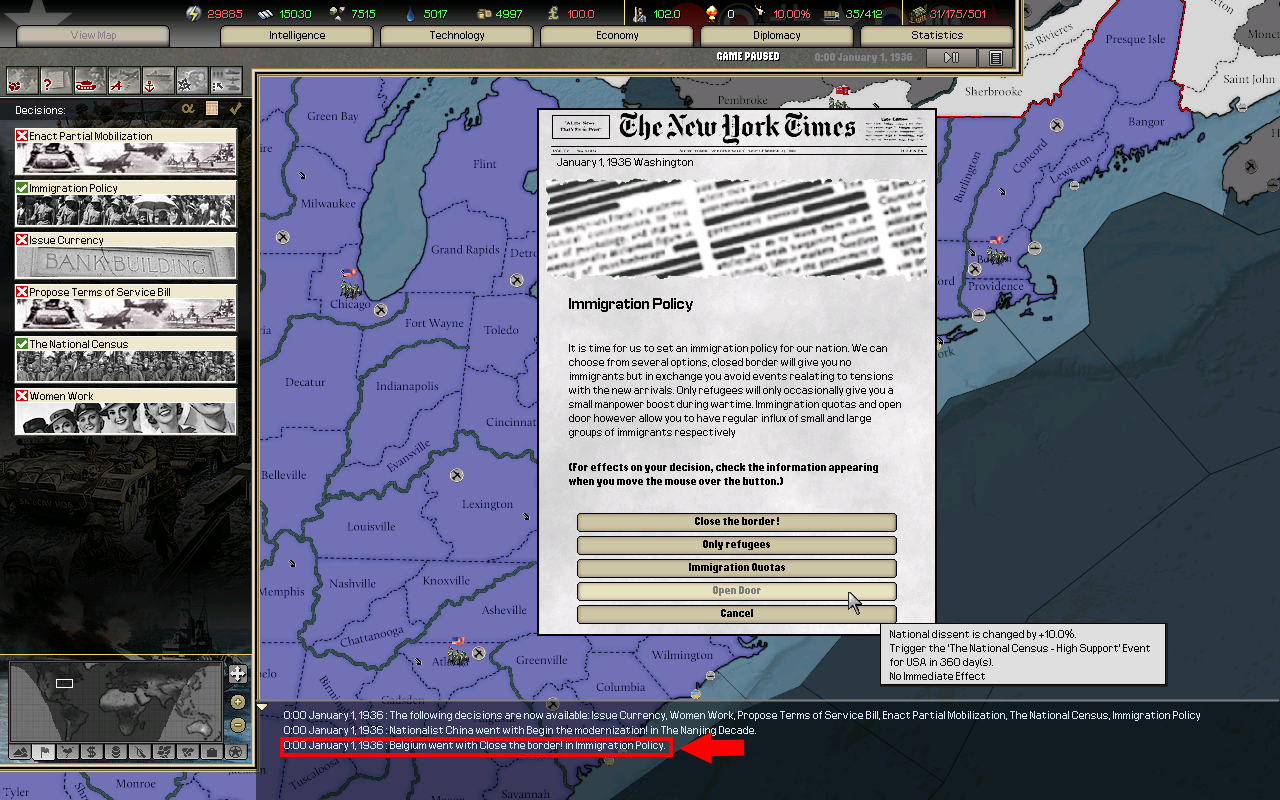Screen dimensions: 1280x800
Task: Open the Intelligence tab
Action: [x=297, y=35]
